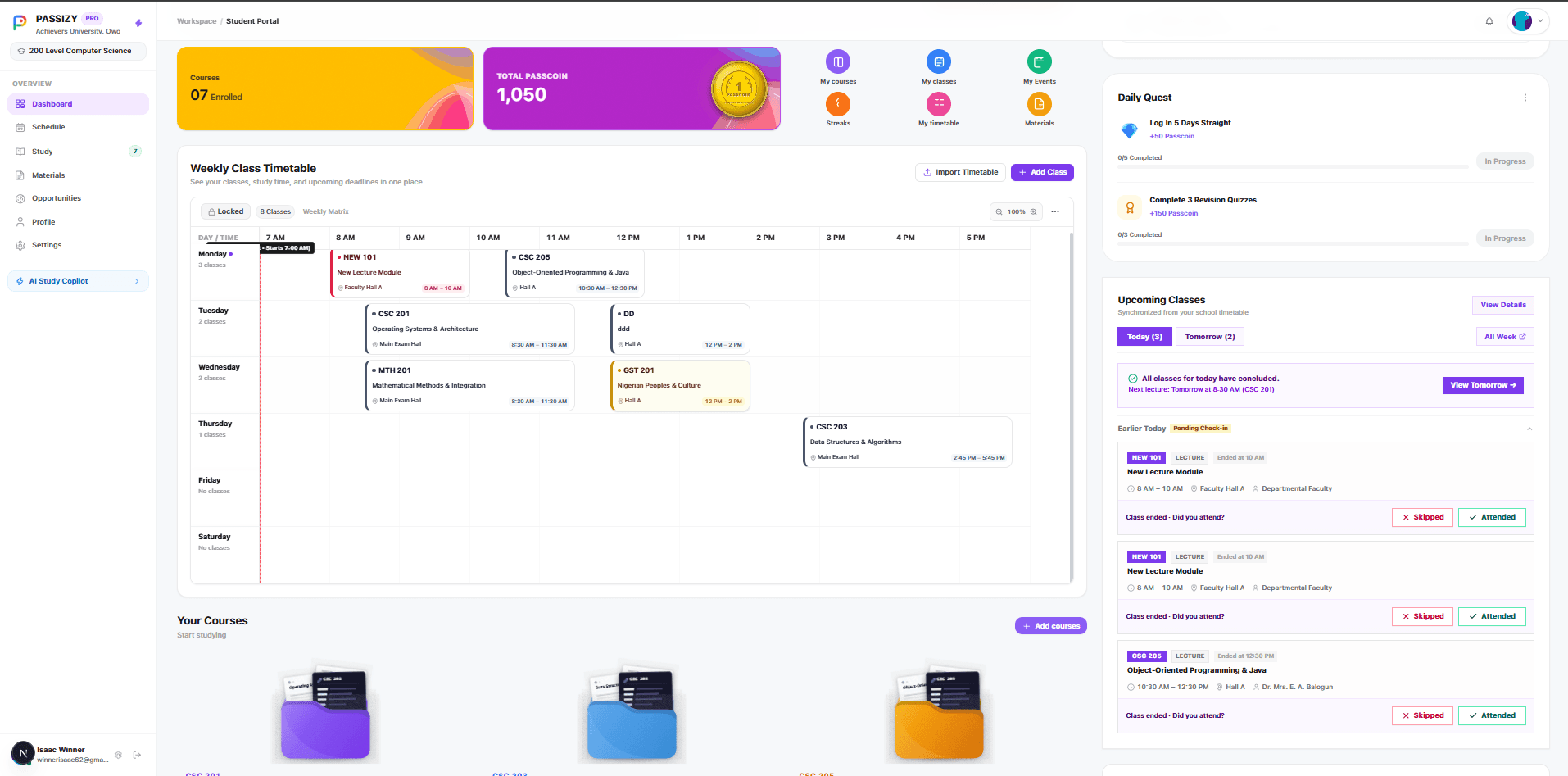Click the View Details button
1568x776 pixels.
tap(1503, 305)
